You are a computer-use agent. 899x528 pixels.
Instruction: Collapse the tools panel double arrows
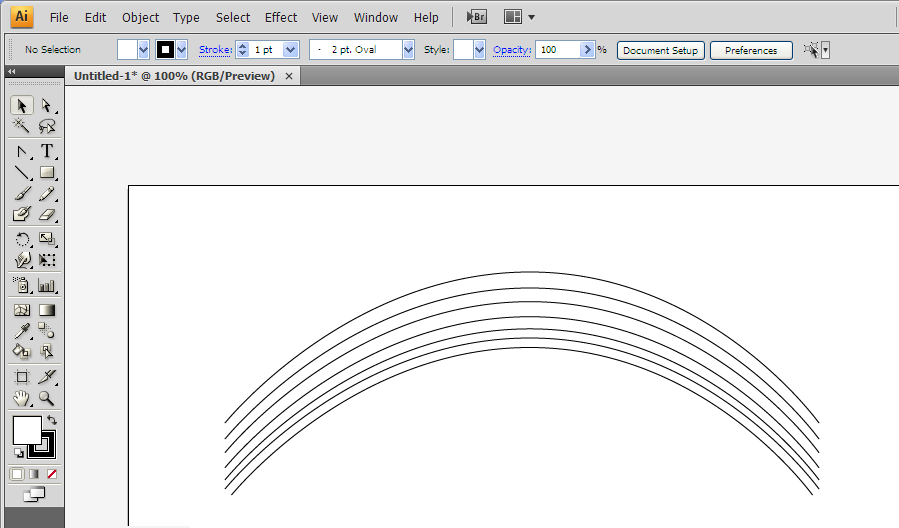(11, 71)
